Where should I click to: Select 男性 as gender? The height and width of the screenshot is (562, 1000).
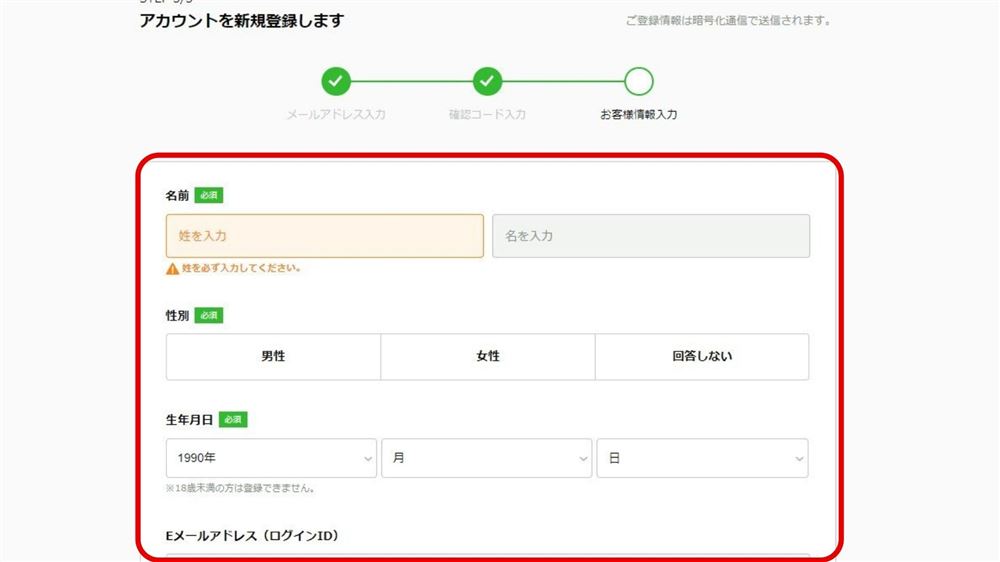coord(273,356)
